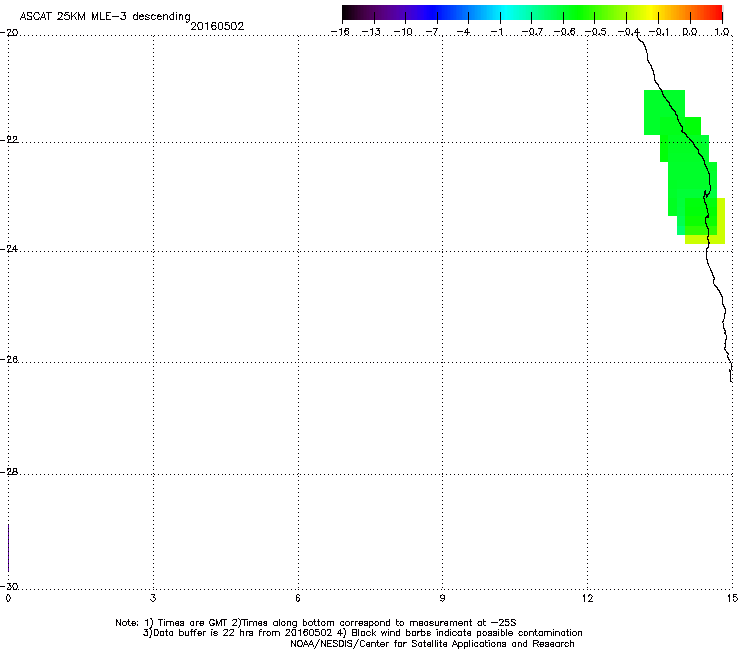Click the purple line segment near -30
This screenshot has width=740, height=650.
coord(8,548)
